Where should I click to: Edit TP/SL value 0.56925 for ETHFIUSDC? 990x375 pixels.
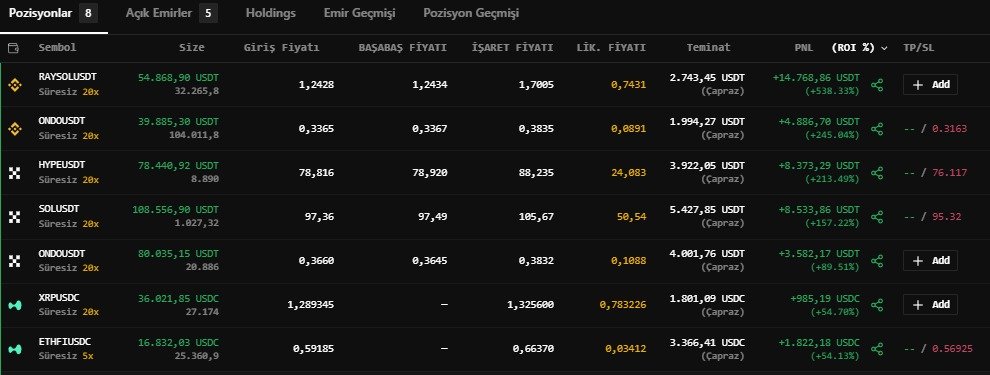pyautogui.click(x=952, y=348)
